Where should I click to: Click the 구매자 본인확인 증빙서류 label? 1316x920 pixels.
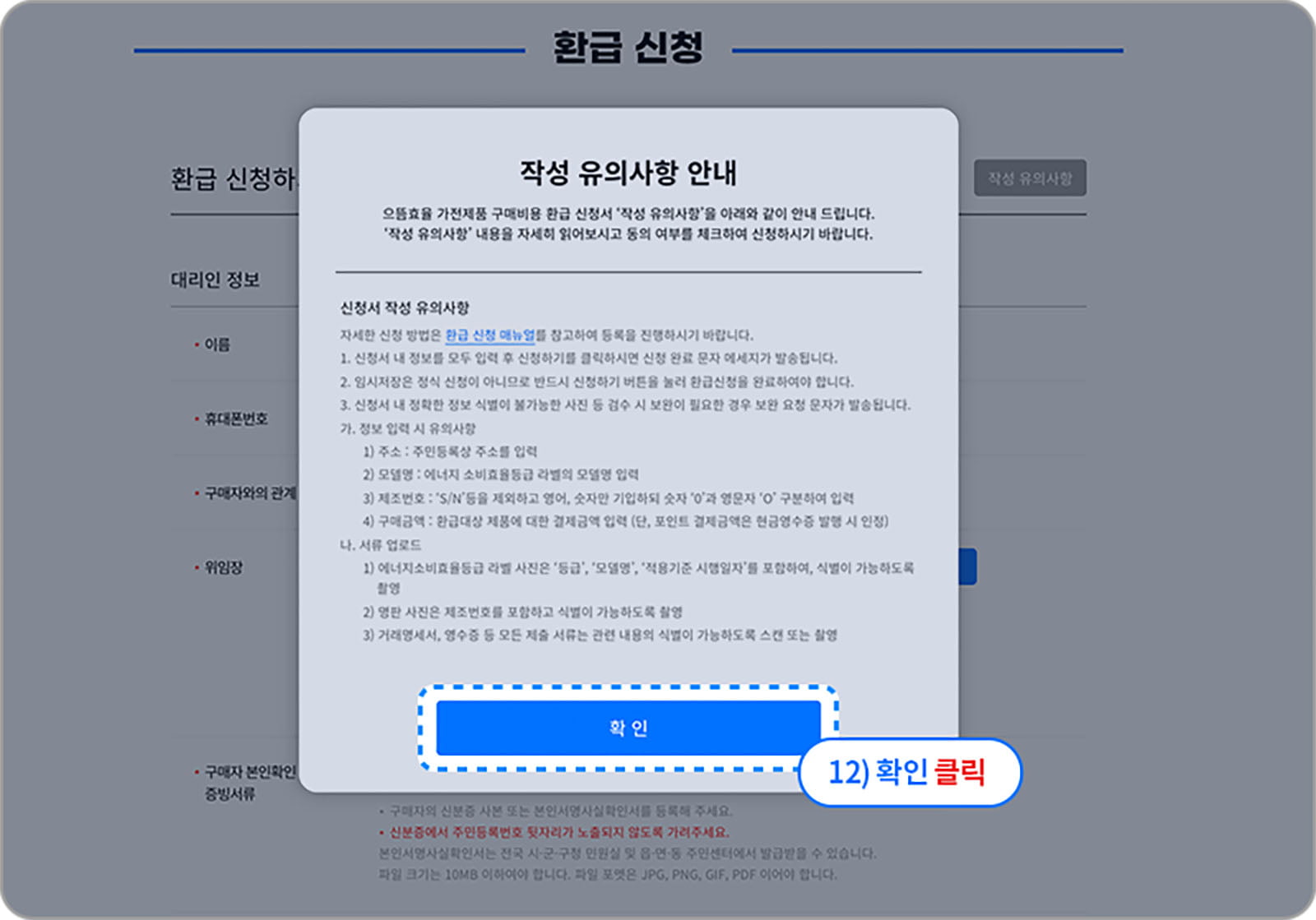click(248, 782)
